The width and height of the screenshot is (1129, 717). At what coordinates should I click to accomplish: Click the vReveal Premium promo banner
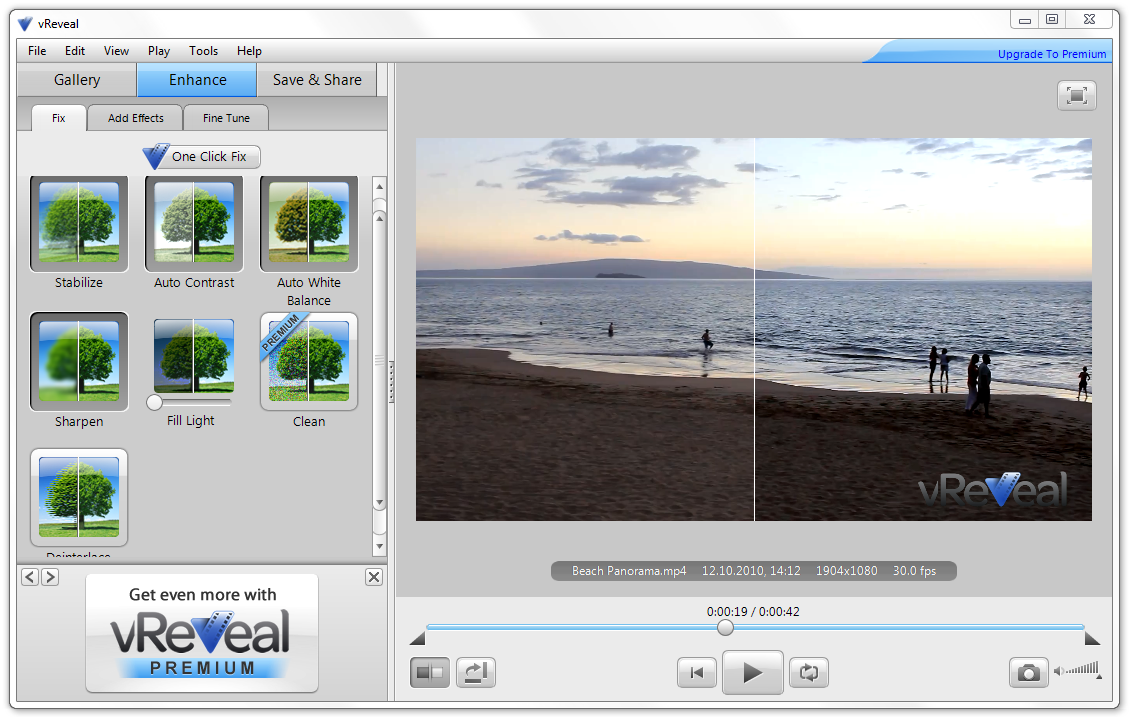tap(202, 633)
